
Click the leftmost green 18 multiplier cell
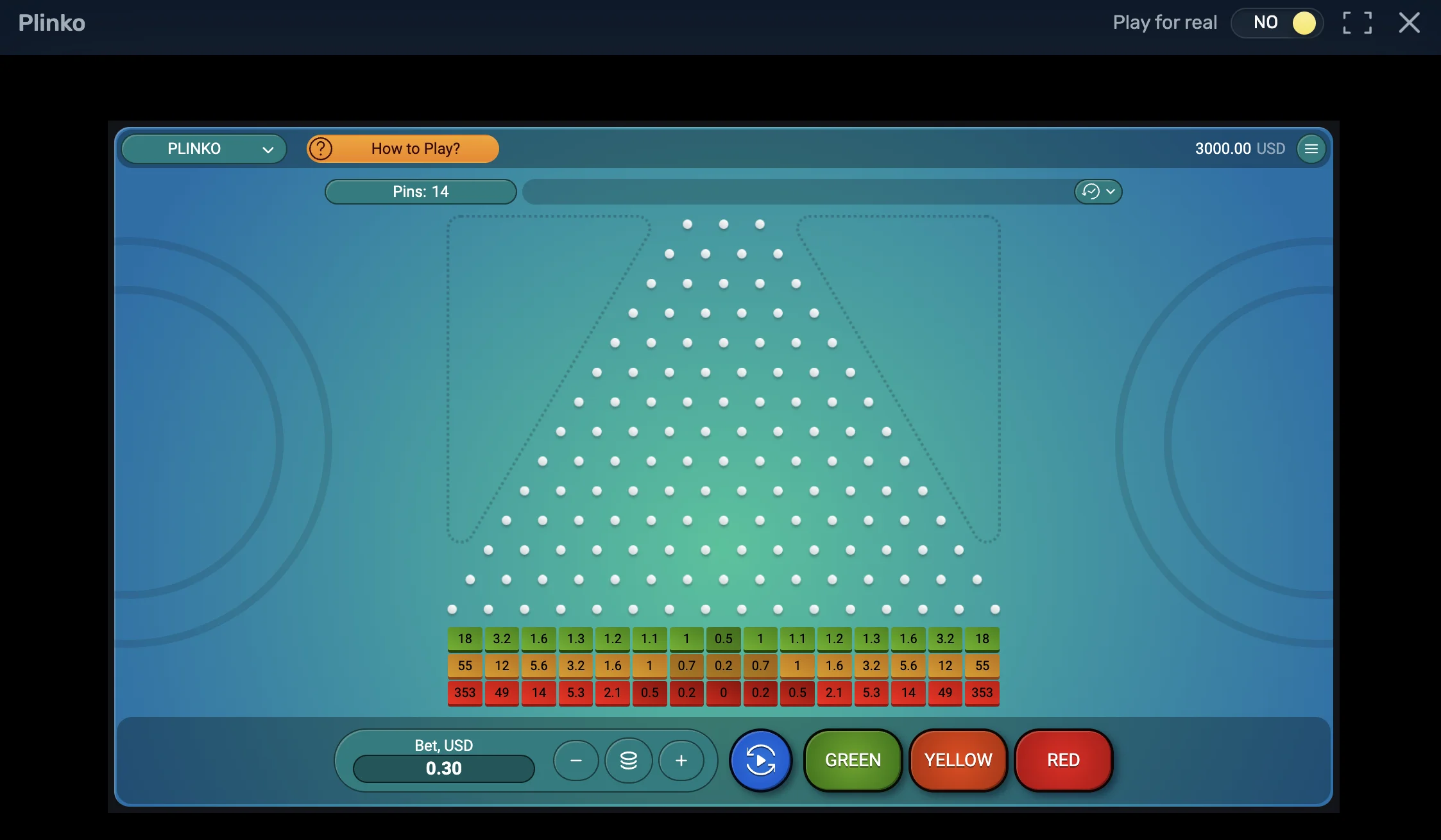coord(465,639)
